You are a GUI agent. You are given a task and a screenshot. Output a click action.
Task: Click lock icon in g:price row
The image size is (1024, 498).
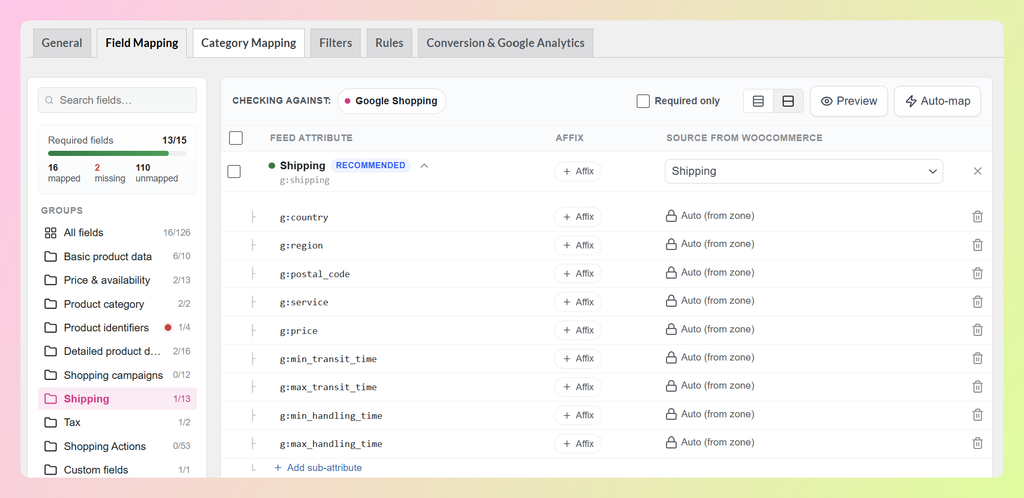671,330
